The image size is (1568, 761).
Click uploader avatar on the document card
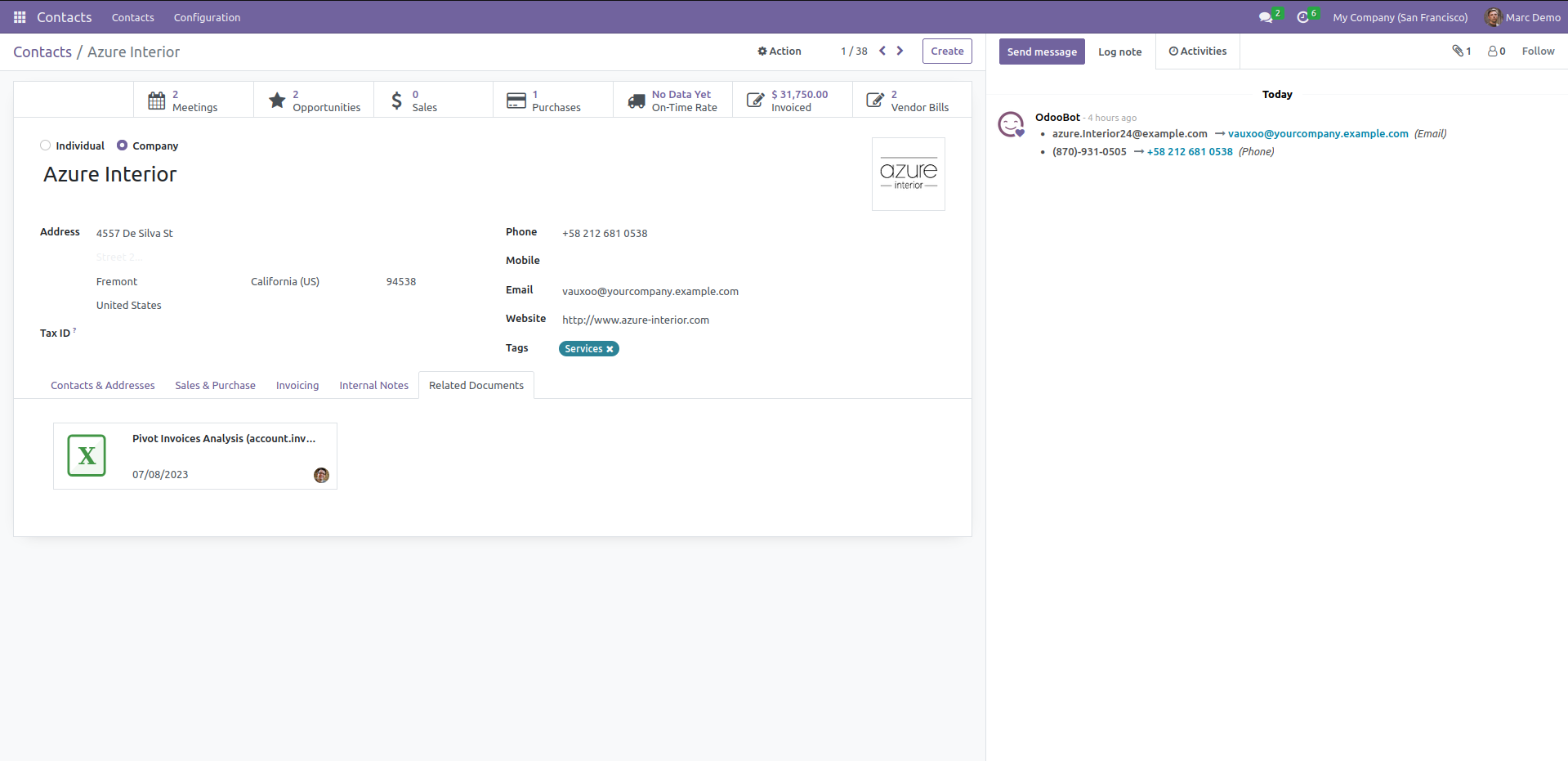click(x=322, y=475)
